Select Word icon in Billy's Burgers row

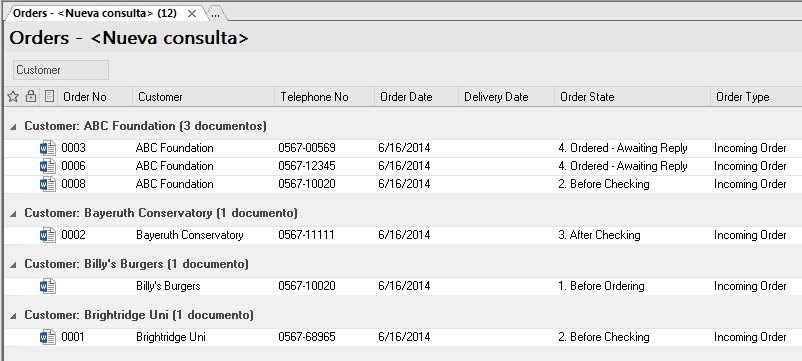click(x=48, y=286)
